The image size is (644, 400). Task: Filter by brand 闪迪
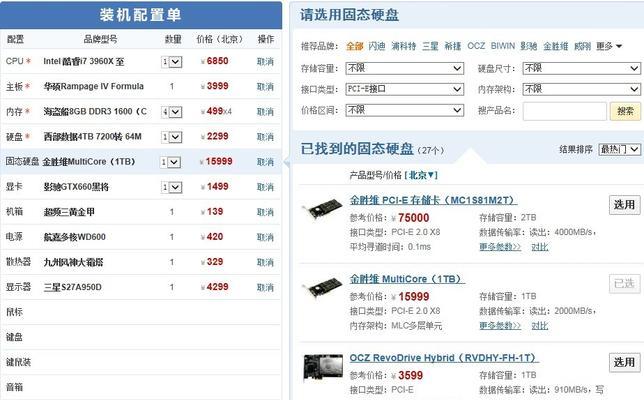377,46
